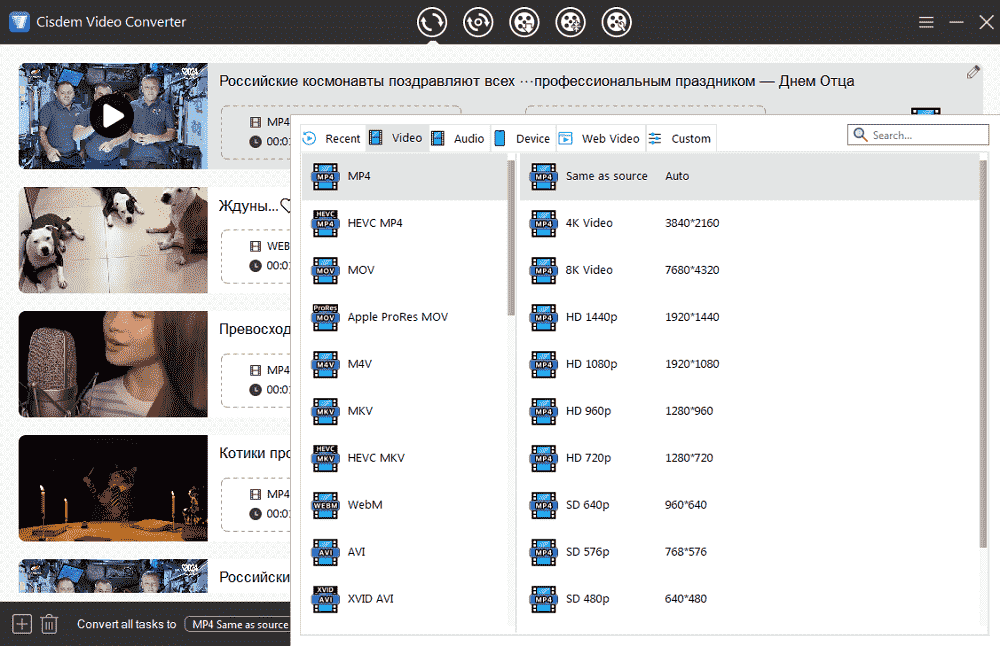
Task: Select MKV format
Action: [404, 411]
